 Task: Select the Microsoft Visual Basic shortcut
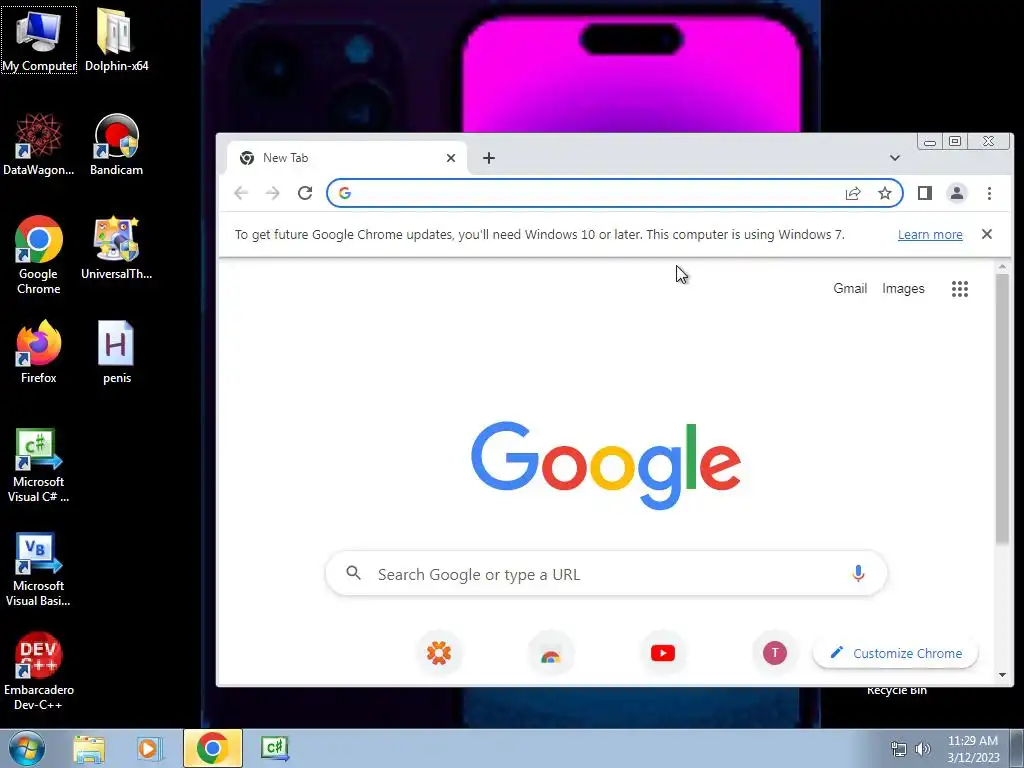39,569
